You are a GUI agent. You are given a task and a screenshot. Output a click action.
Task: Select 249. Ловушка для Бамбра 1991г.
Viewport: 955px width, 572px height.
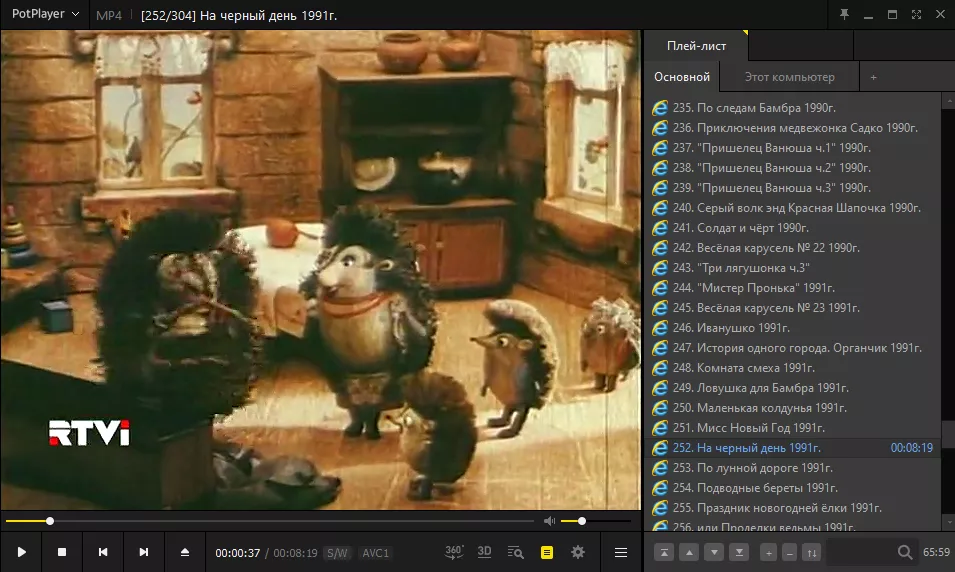[x=793, y=388]
